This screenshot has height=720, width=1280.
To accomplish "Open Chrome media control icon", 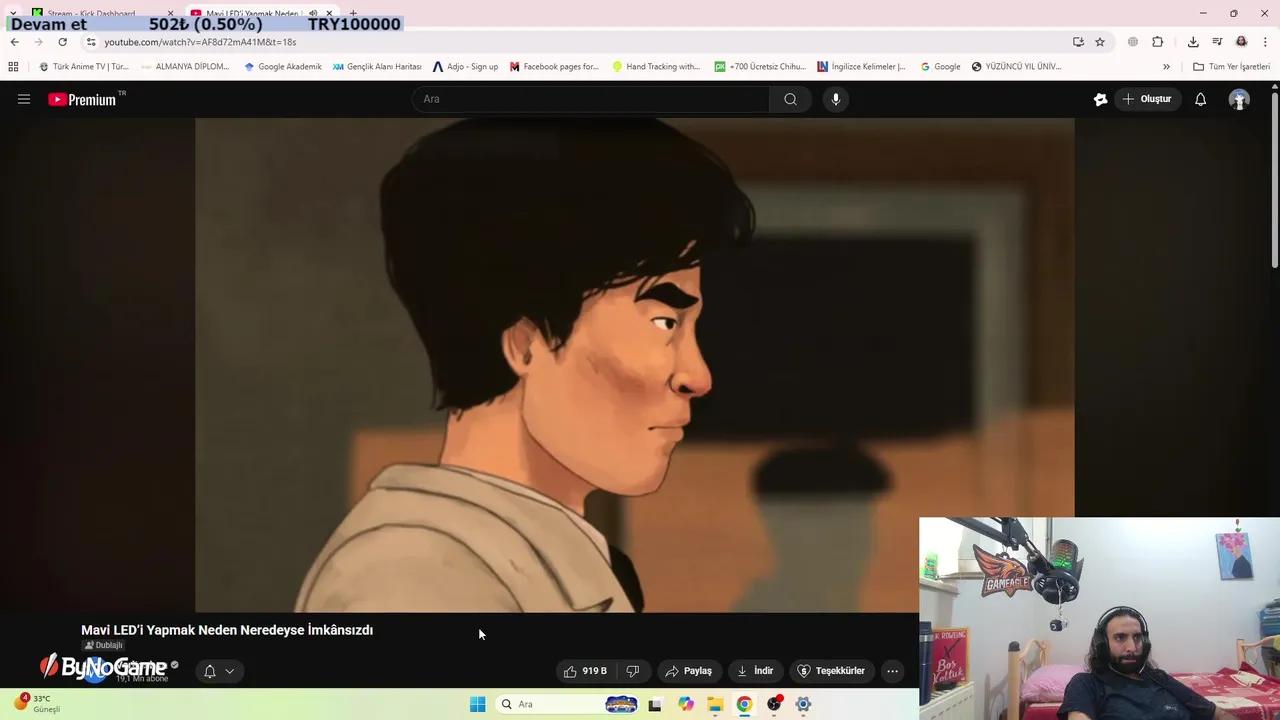I will pos(1217,42).
